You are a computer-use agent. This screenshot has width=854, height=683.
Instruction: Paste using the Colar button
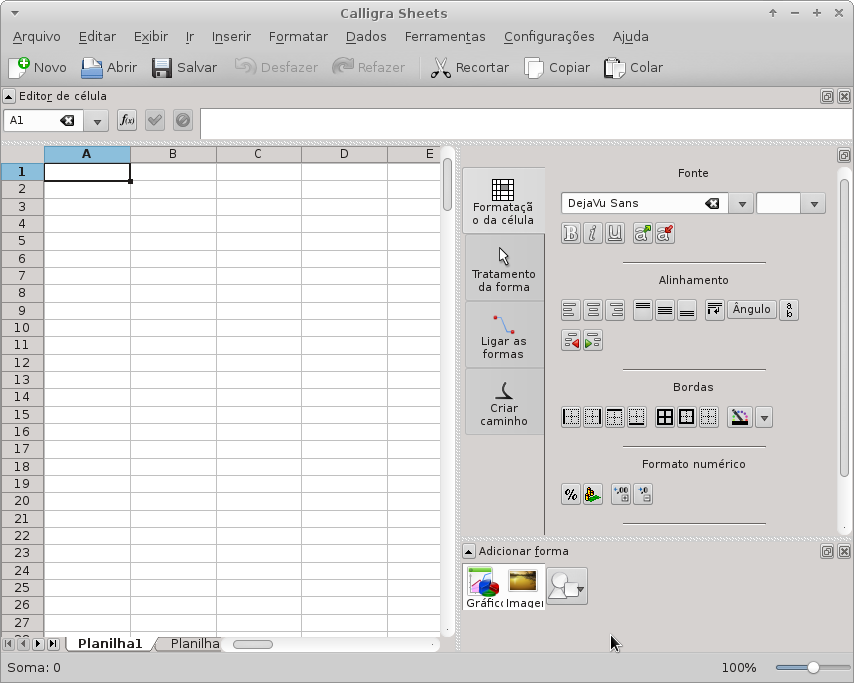click(633, 68)
